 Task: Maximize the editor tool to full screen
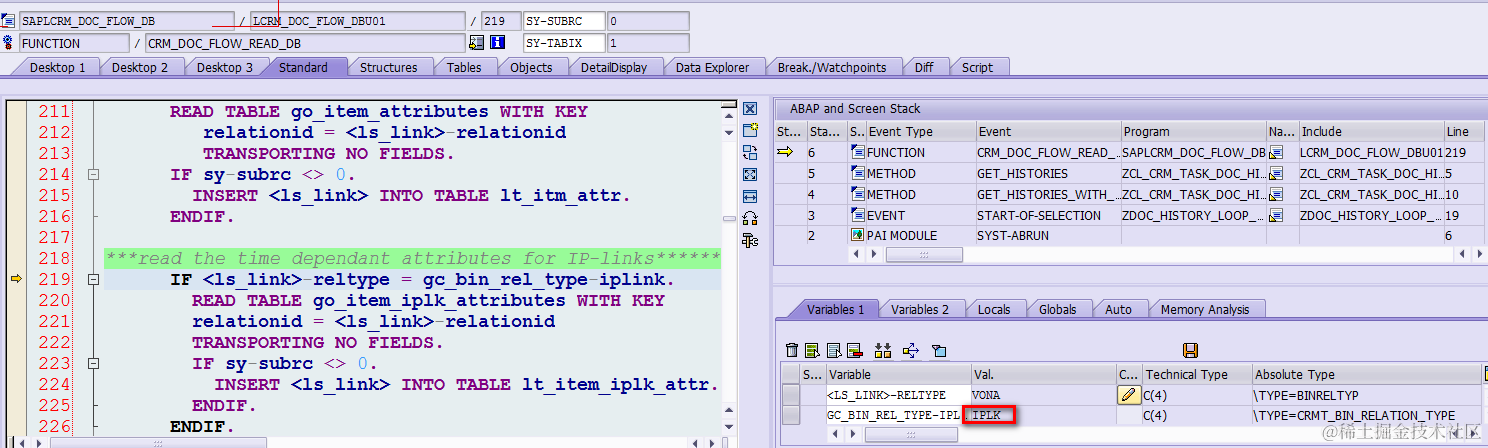point(750,175)
